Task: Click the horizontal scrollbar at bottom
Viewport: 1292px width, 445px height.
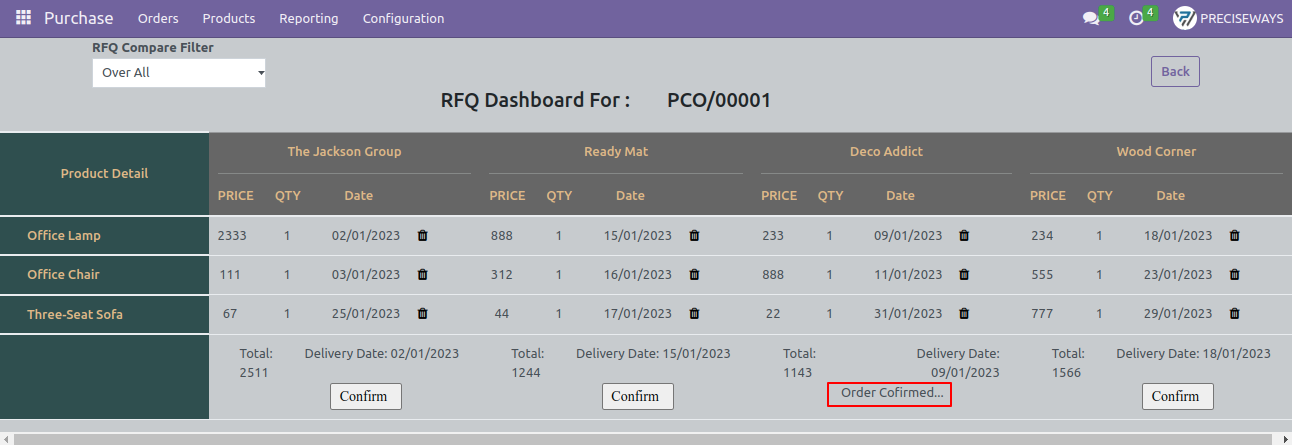Action: pyautogui.click(x=640, y=439)
